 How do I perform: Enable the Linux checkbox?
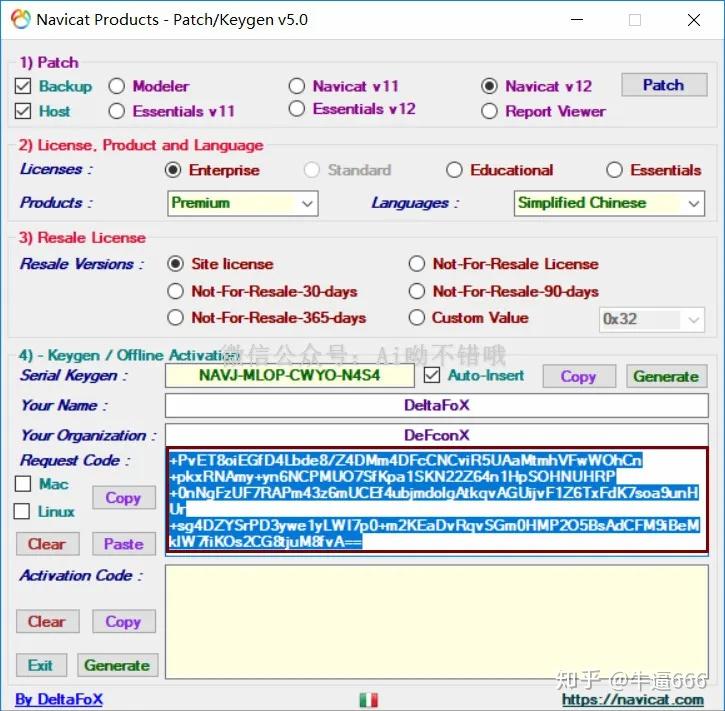(22, 511)
